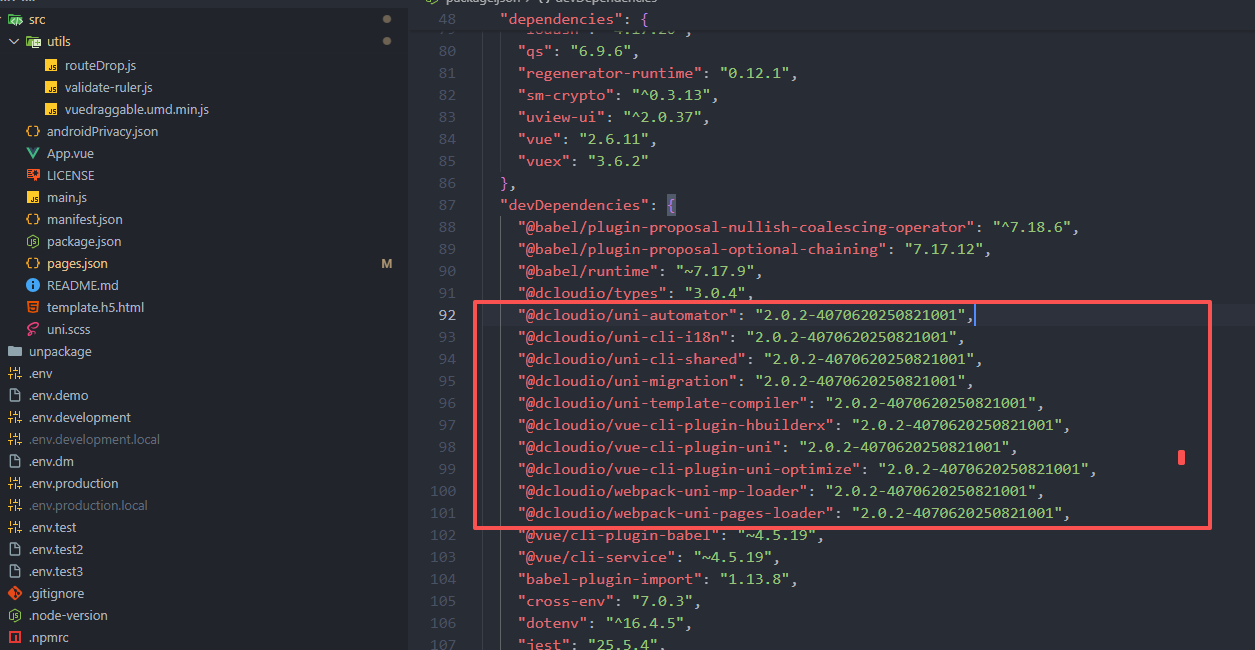Screen dimensions: 1255x650
Task: Select the .env.production file
Action: tap(73, 483)
